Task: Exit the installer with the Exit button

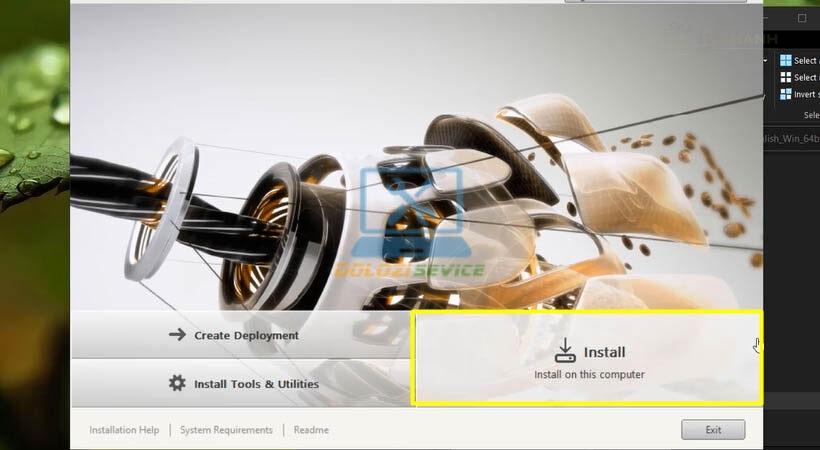Action: [x=713, y=430]
